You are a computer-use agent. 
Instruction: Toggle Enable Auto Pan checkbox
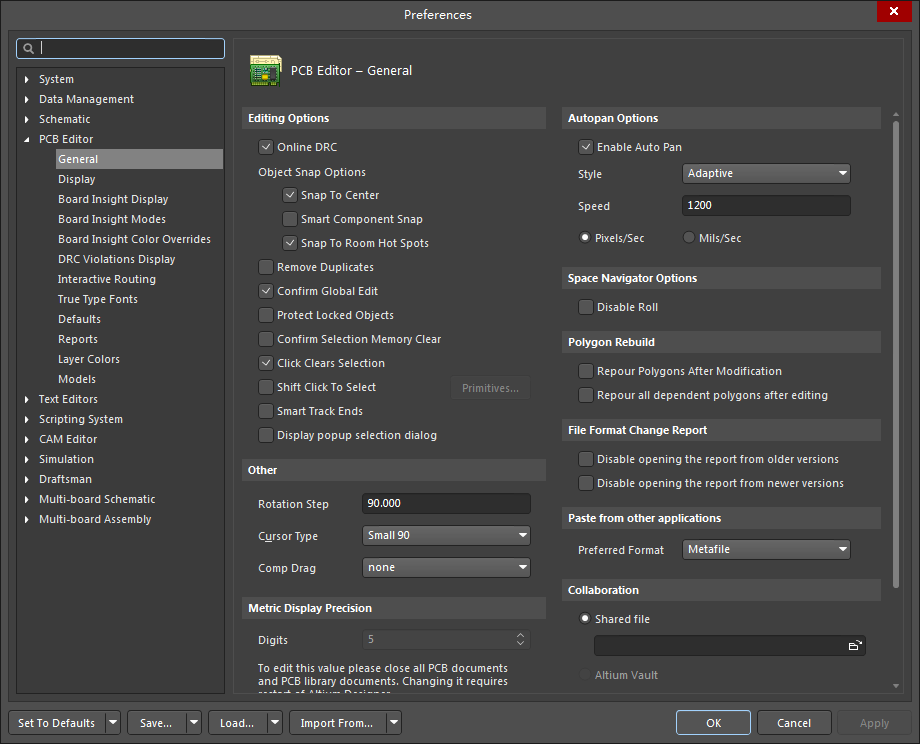pyautogui.click(x=586, y=147)
